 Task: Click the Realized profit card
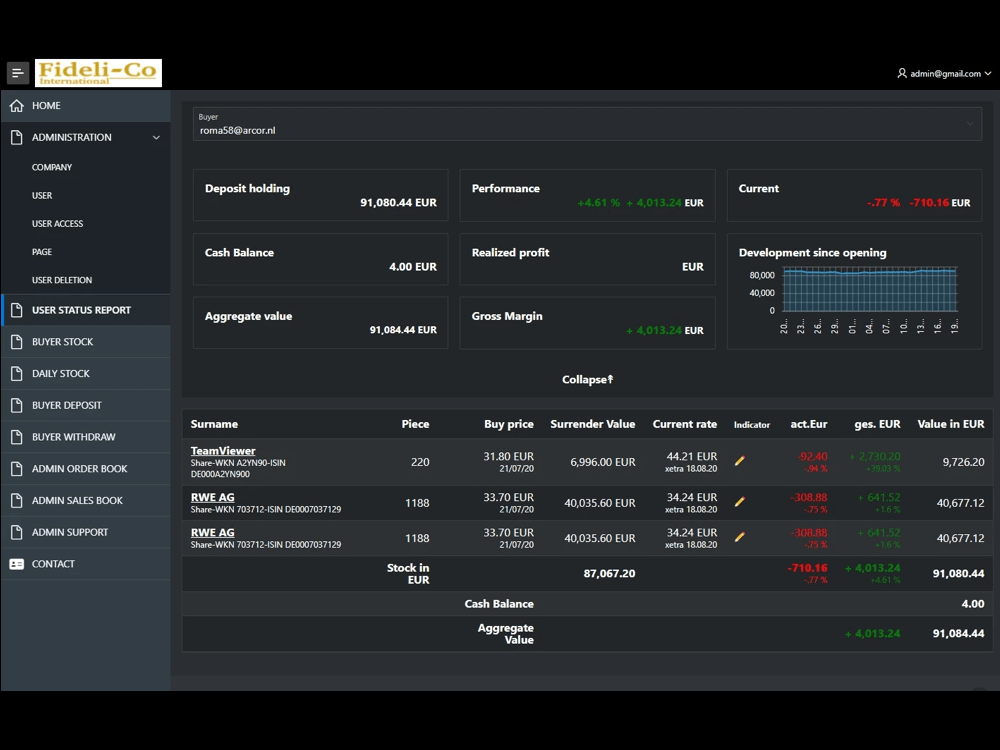pos(587,259)
